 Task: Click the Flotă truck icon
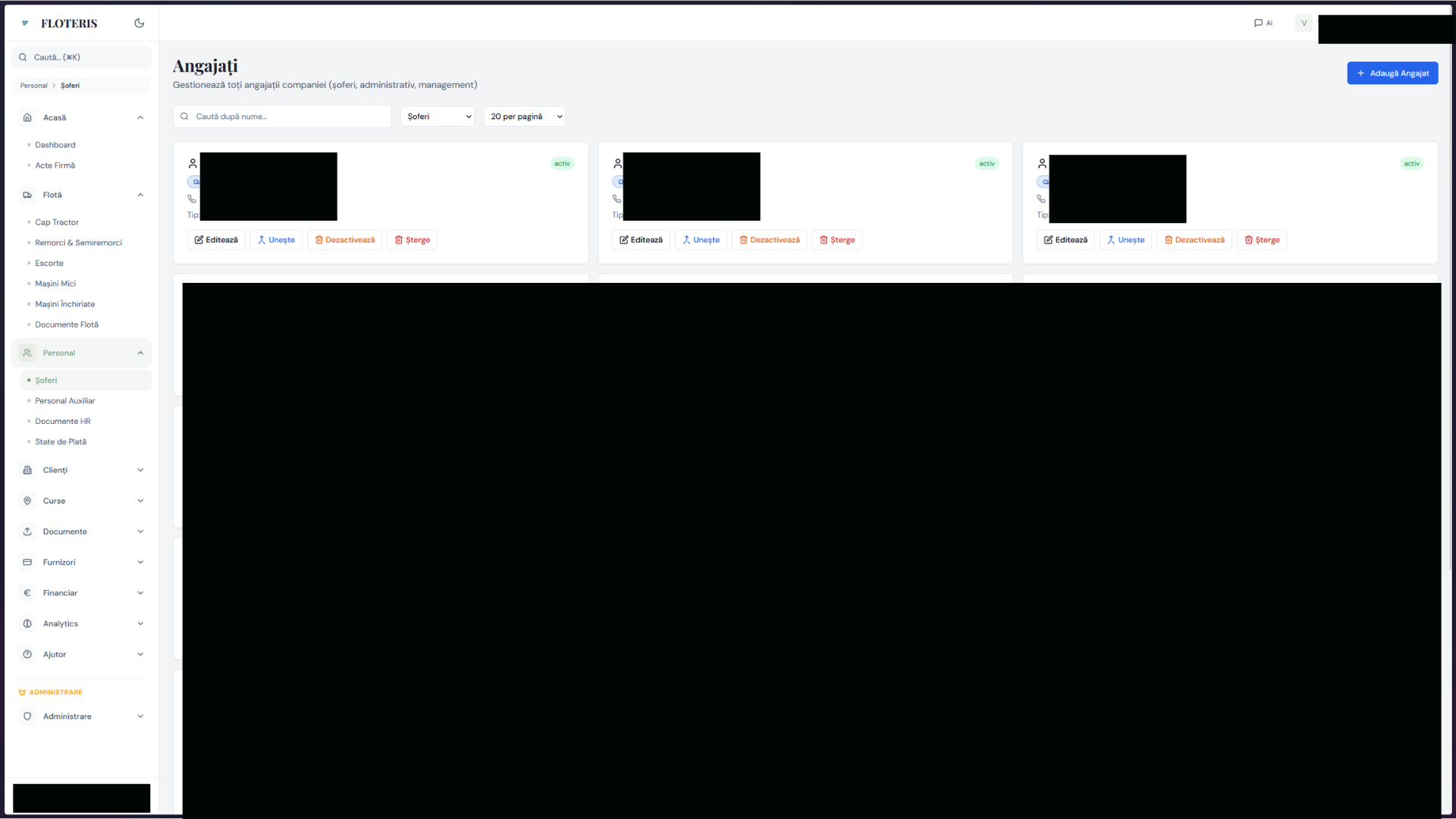(27, 195)
